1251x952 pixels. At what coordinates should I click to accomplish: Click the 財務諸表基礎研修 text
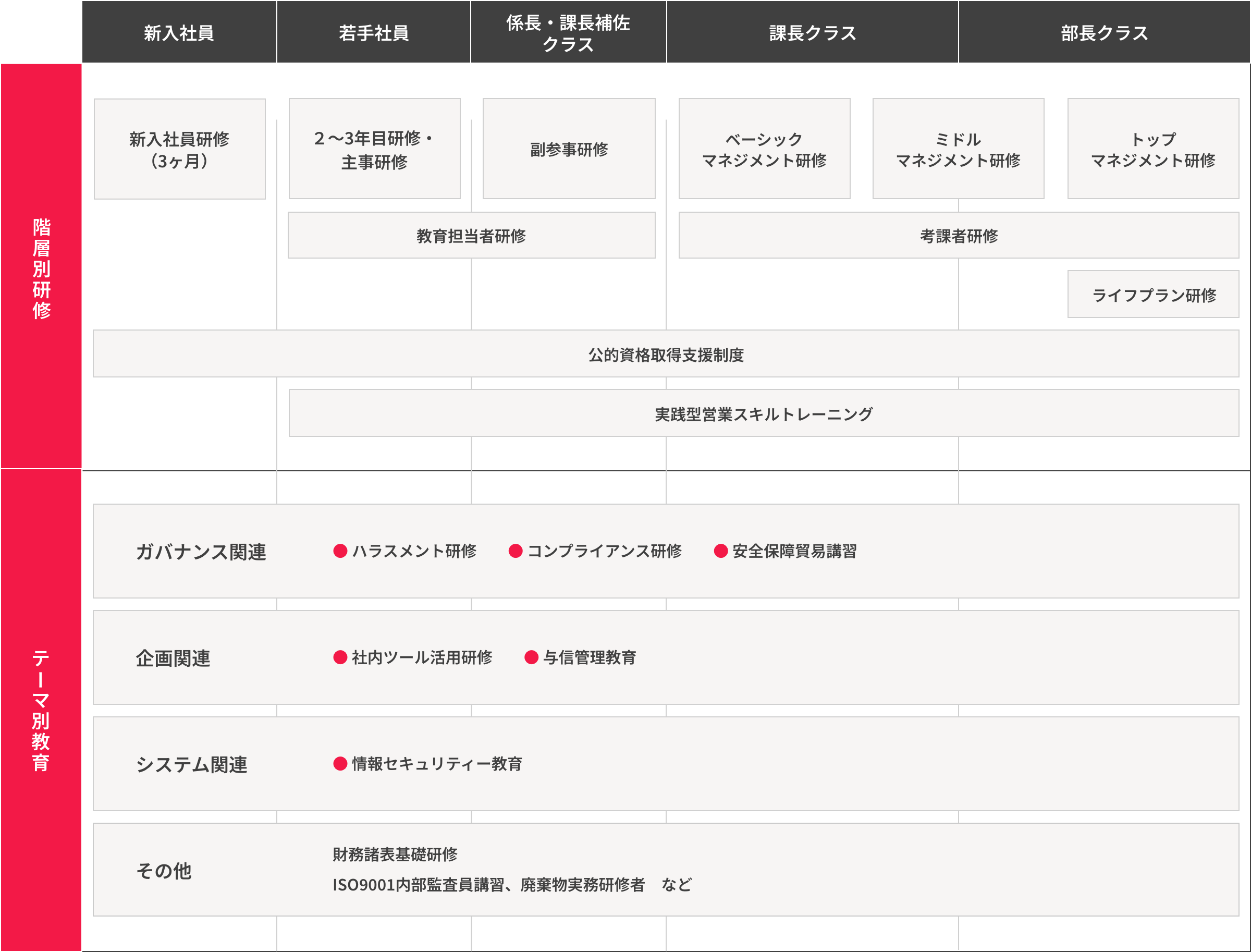click(395, 854)
